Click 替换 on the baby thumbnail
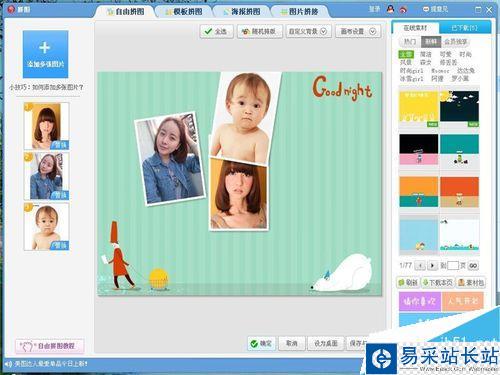The image size is (500, 375). (x=60, y=246)
